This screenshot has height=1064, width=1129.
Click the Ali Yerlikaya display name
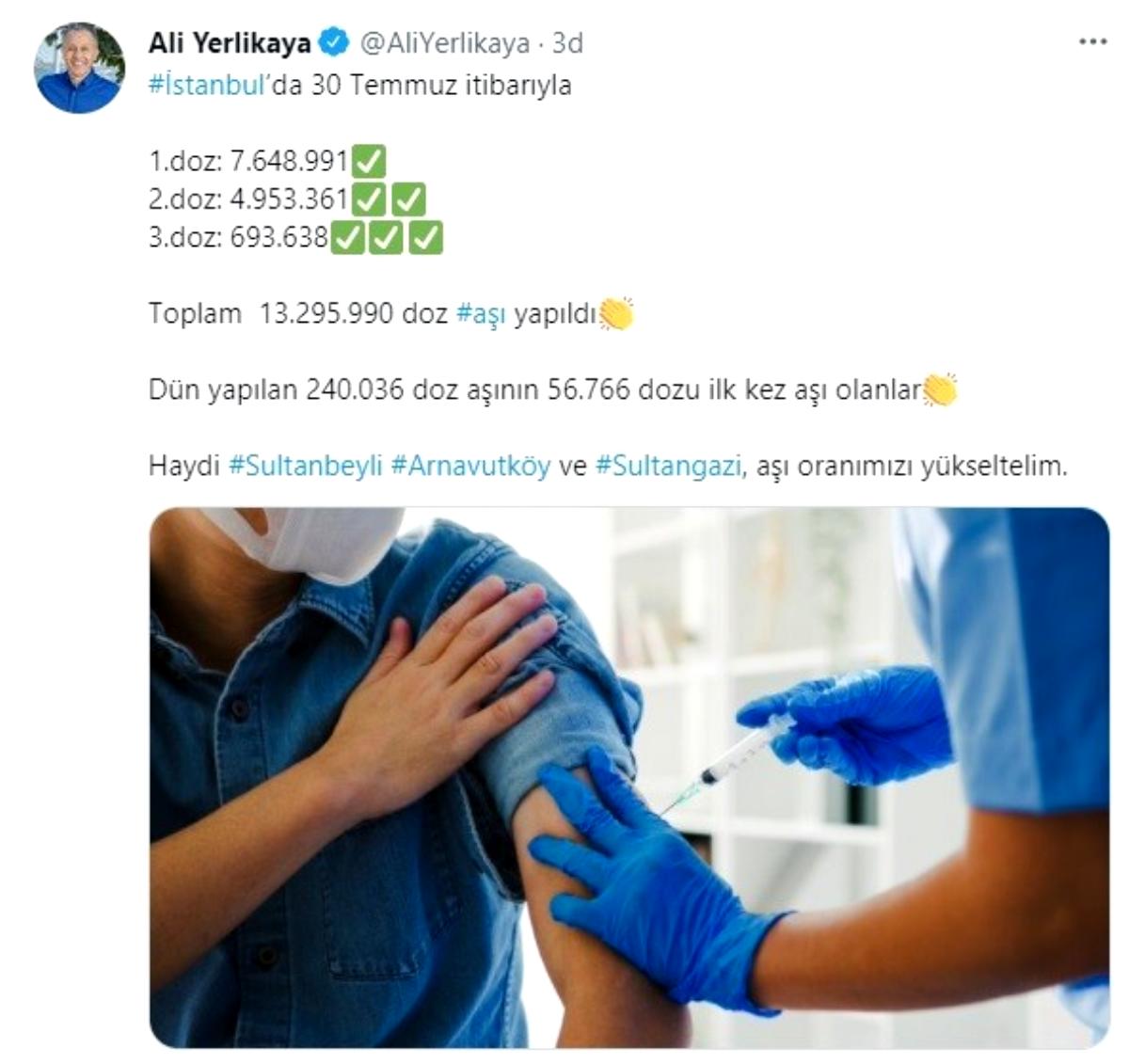click(231, 43)
